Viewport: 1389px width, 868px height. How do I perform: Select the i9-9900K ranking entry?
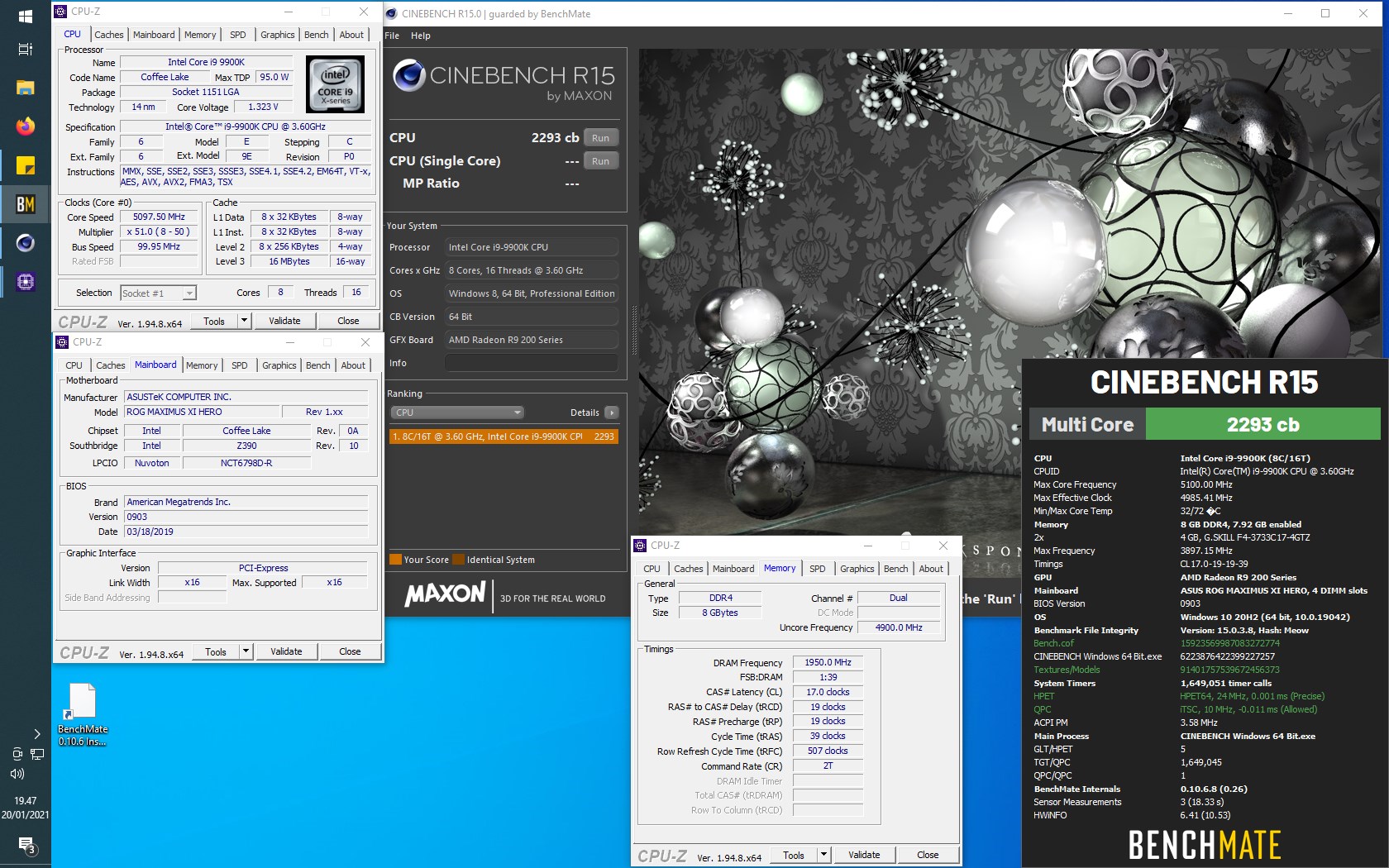504,436
